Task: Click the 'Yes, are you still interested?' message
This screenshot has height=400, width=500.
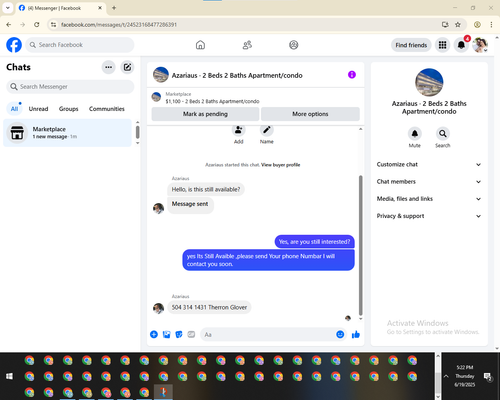Action: 314,242
